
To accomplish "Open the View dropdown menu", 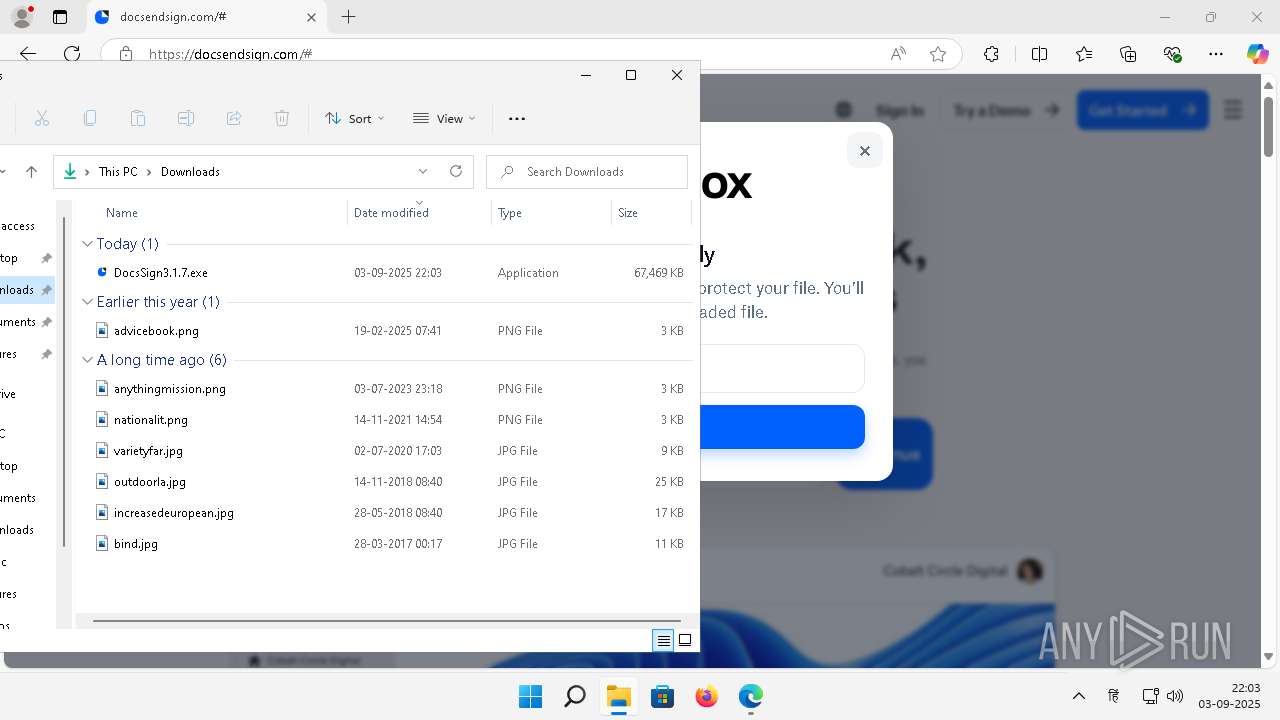I will [445, 118].
